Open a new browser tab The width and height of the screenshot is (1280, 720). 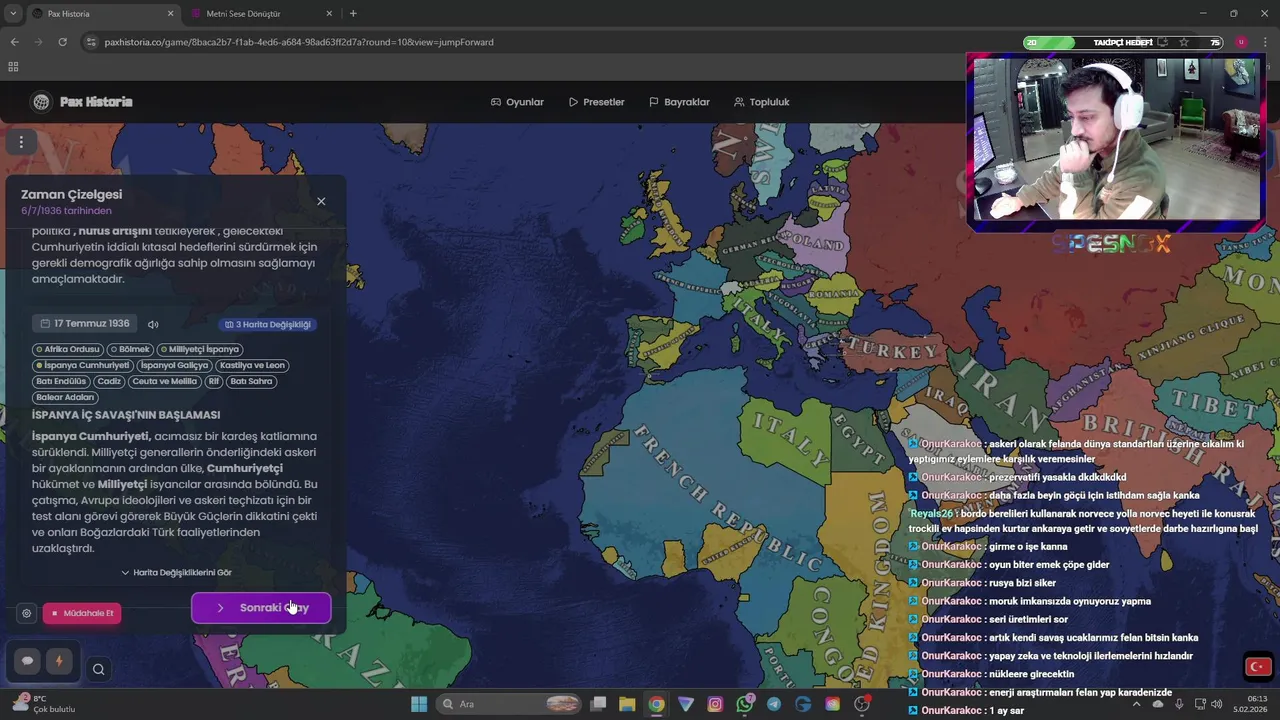pyautogui.click(x=353, y=13)
